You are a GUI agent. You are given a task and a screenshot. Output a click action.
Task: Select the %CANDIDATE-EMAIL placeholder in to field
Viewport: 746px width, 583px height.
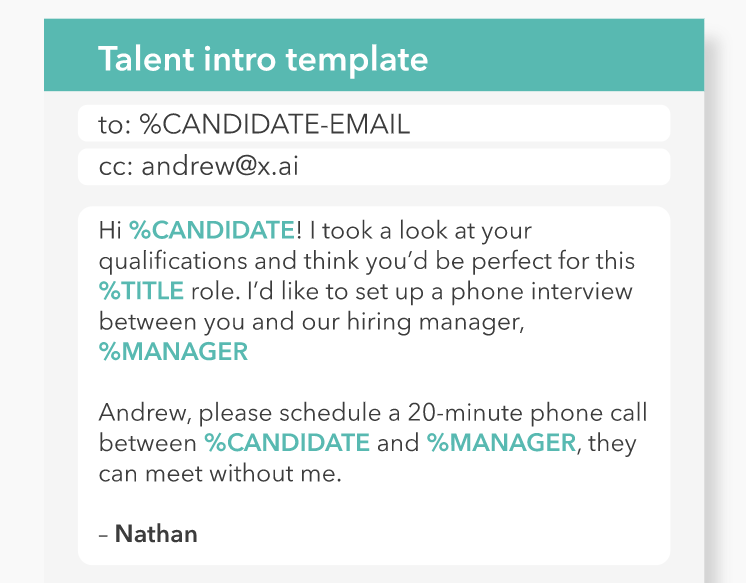pos(274,124)
